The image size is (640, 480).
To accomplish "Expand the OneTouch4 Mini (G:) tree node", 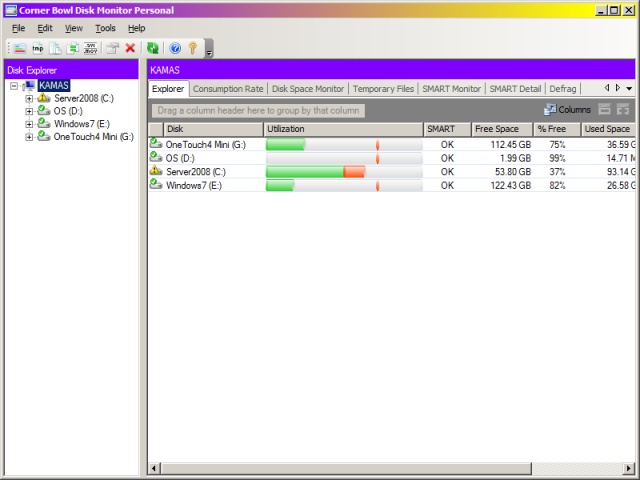I will click(29, 137).
